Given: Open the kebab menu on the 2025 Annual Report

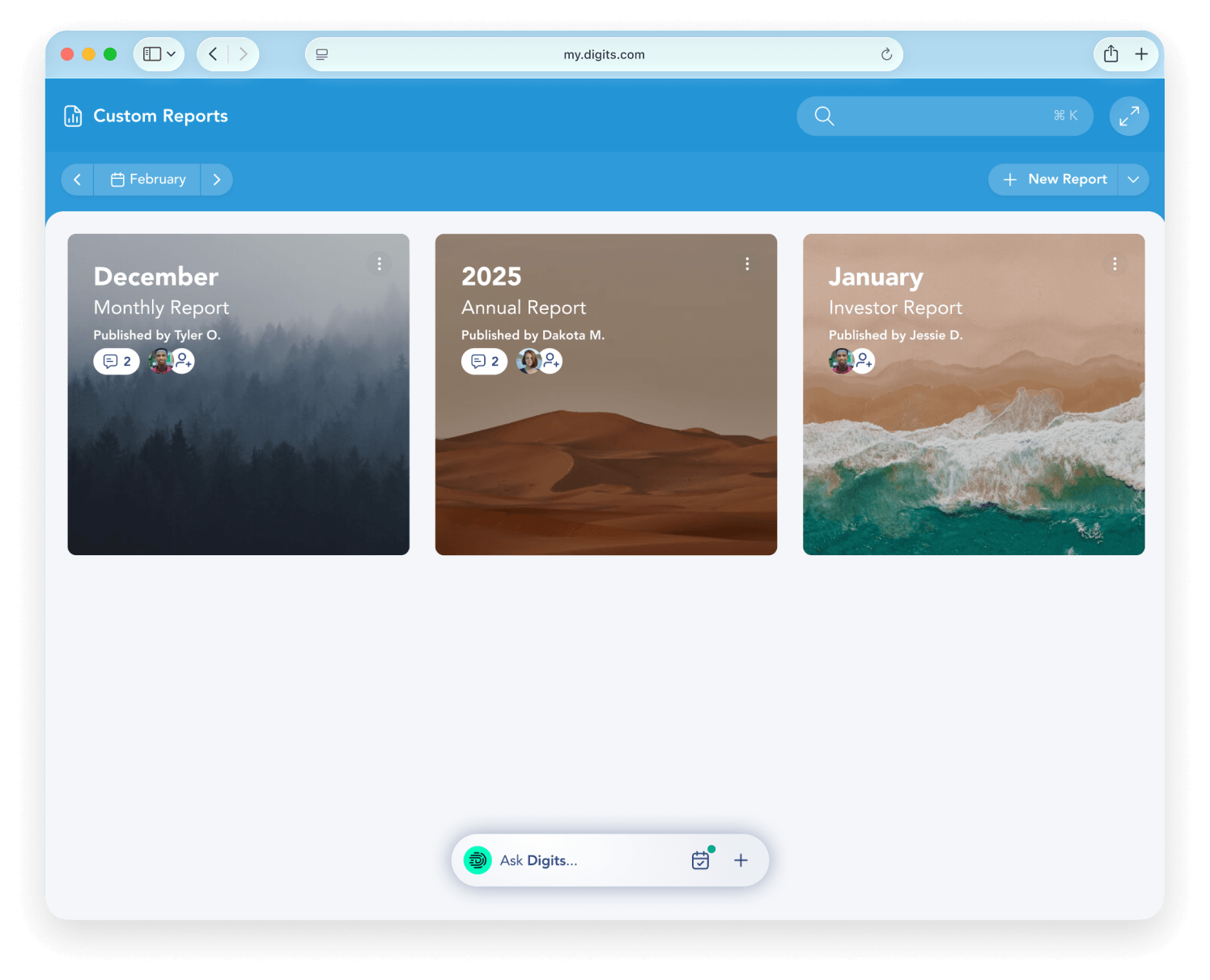Looking at the screenshot, I should click(746, 264).
